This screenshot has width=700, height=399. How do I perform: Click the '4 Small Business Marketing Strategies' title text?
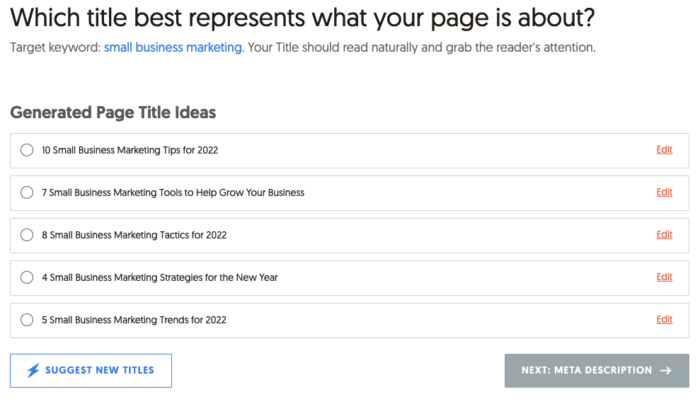coord(160,277)
